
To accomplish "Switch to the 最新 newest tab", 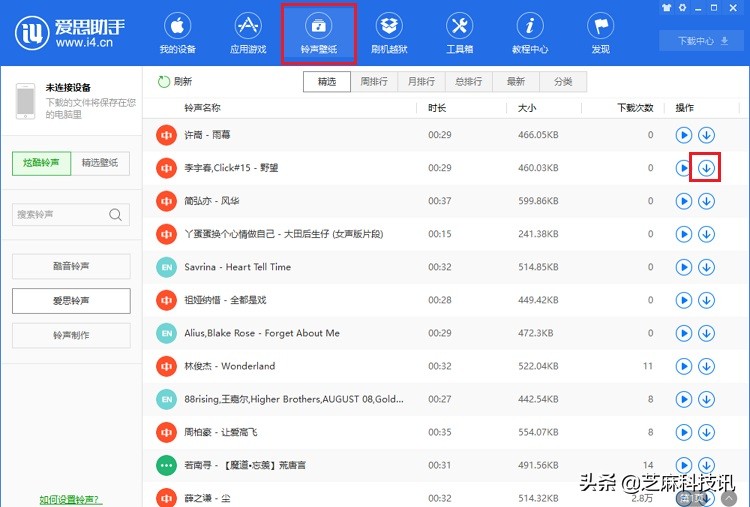I will [516, 82].
